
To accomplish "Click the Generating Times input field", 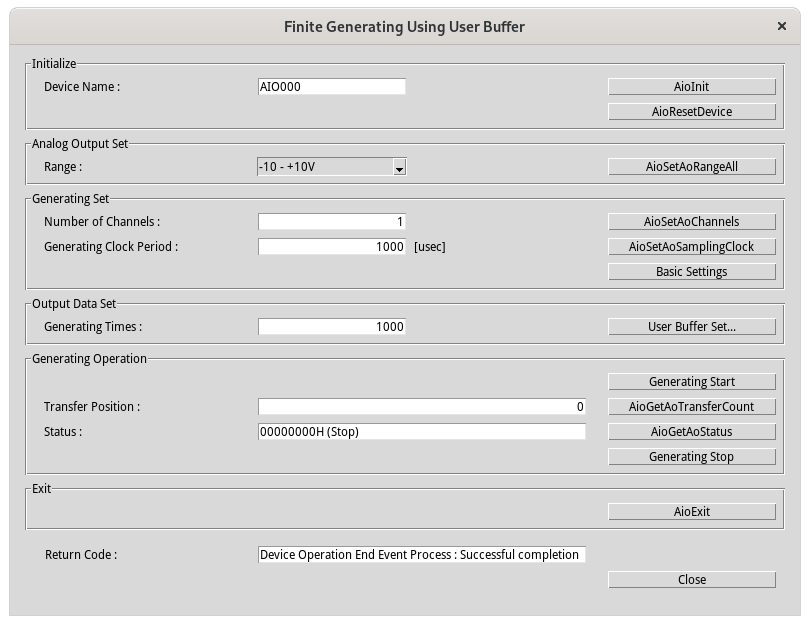I will [x=331, y=327].
